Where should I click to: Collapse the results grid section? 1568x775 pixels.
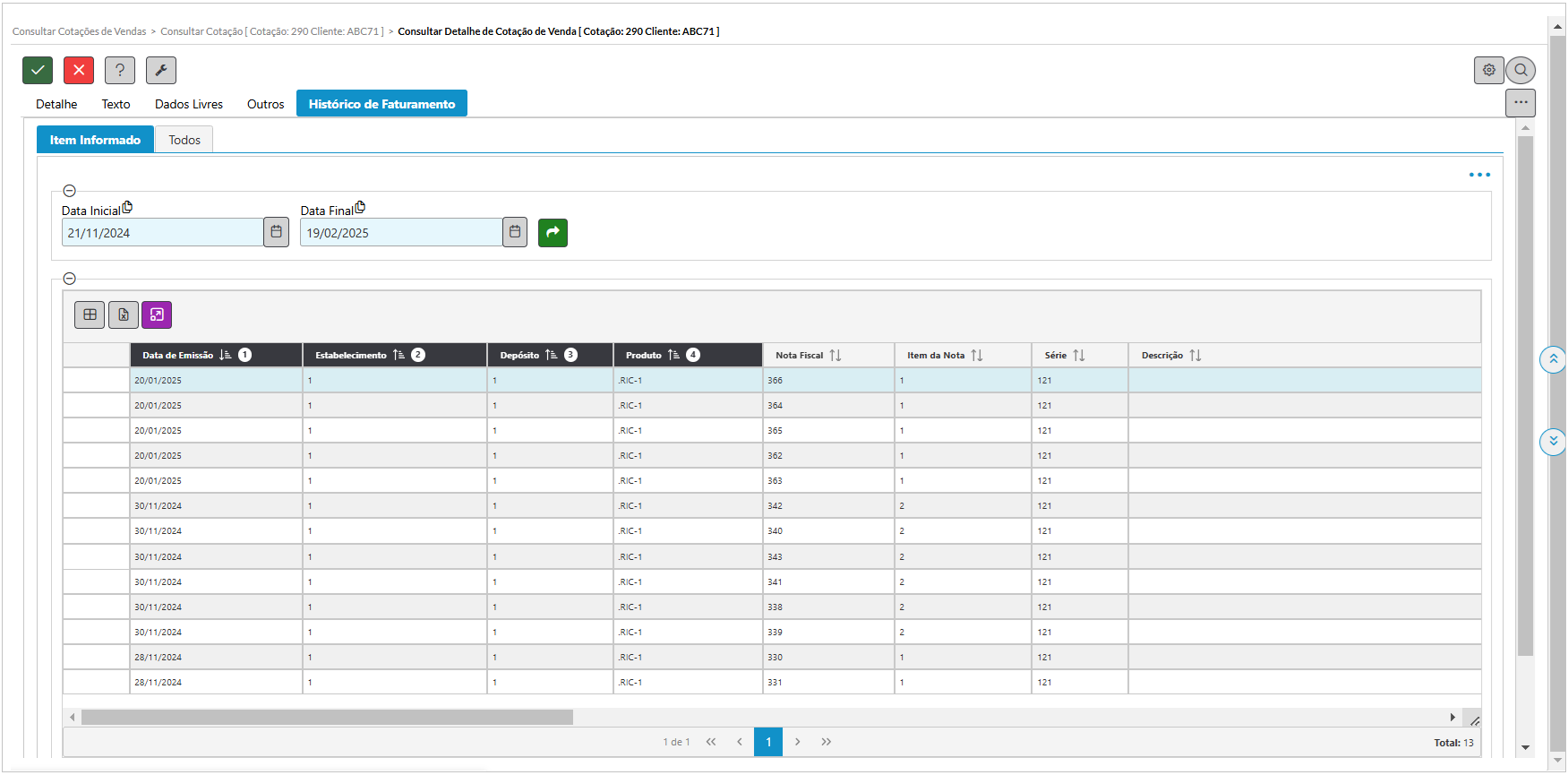point(69,279)
